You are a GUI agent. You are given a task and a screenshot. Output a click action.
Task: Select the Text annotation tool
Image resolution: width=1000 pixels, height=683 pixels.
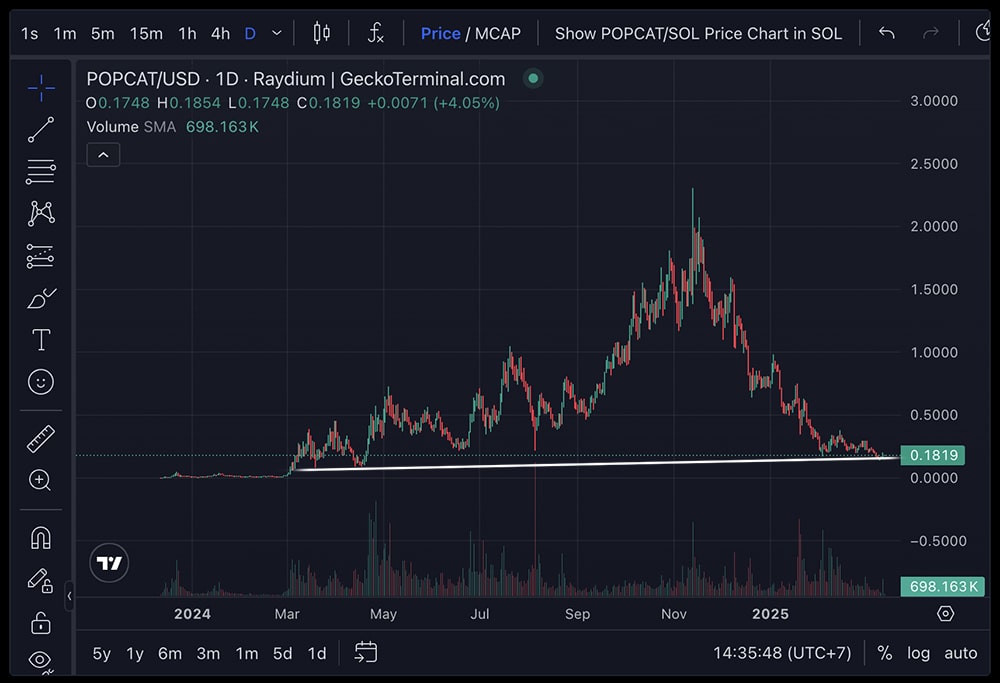tap(41, 340)
